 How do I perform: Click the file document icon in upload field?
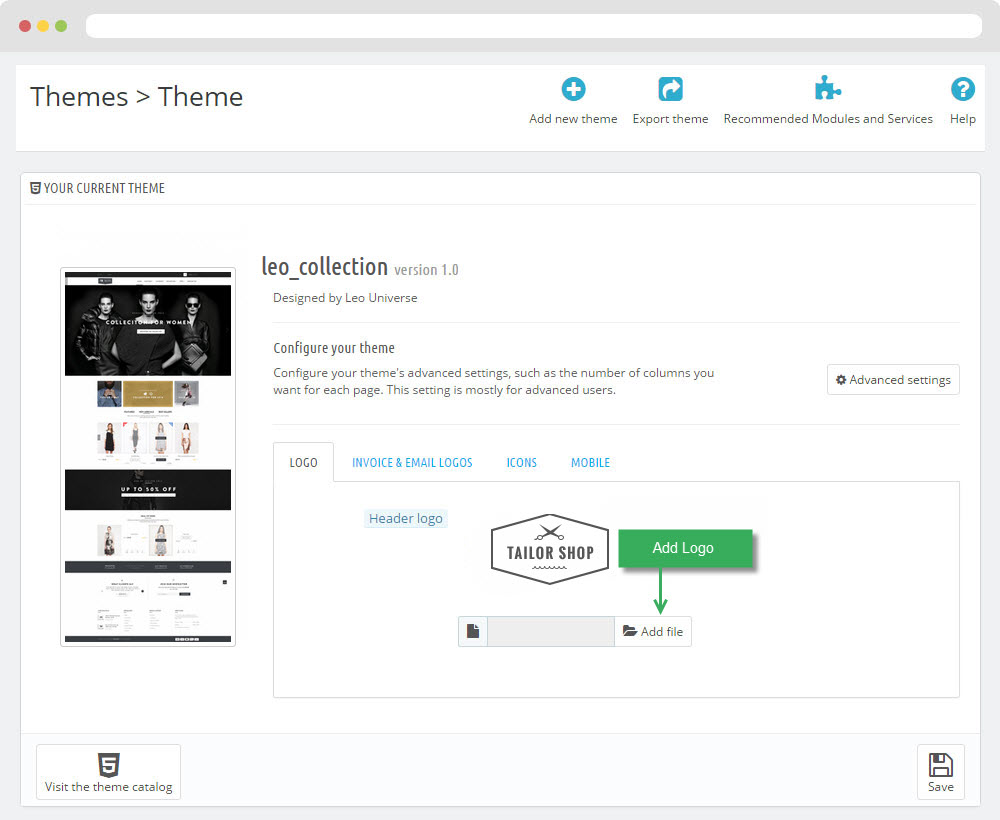point(473,631)
